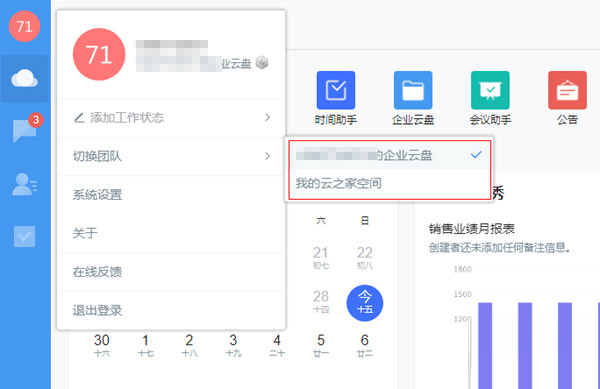Open 系统设置 from the menu
The width and height of the screenshot is (600, 389).
coord(171,195)
